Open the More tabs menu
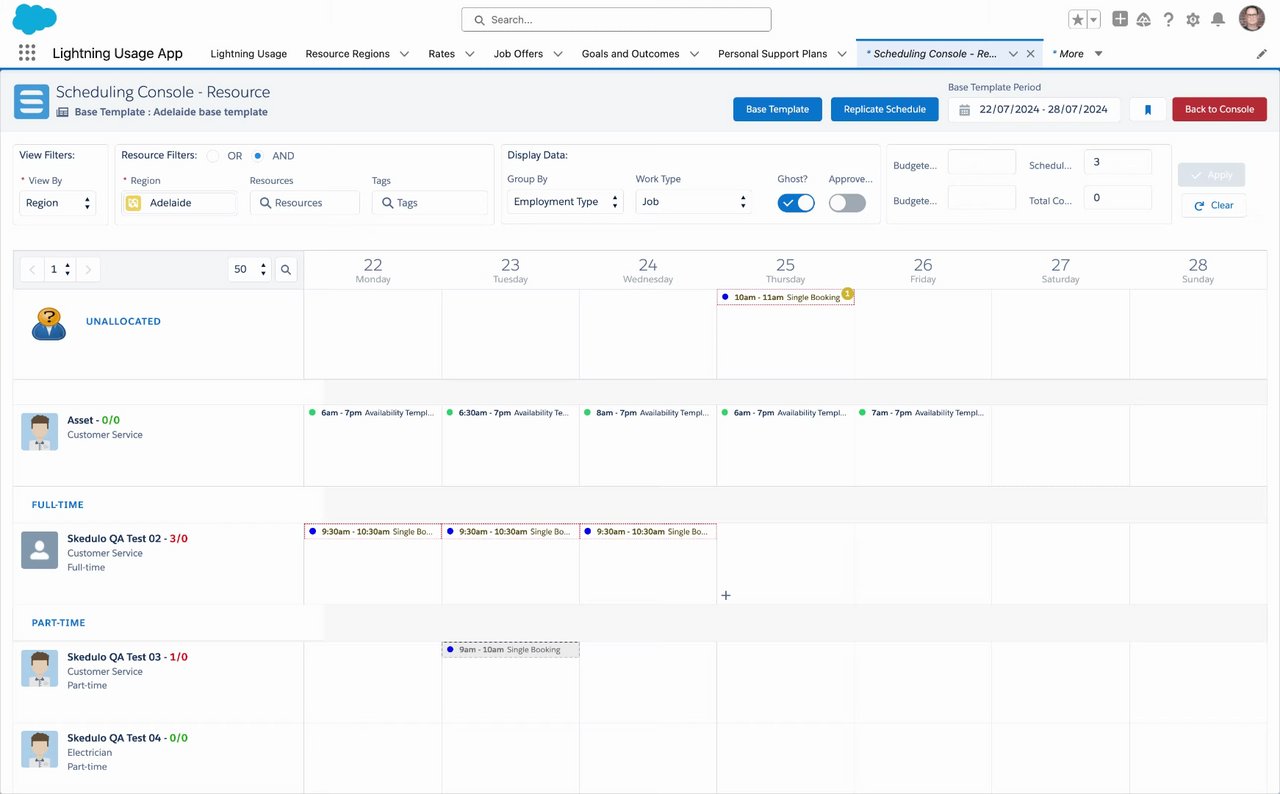The image size is (1280, 794). [x=1078, y=54]
